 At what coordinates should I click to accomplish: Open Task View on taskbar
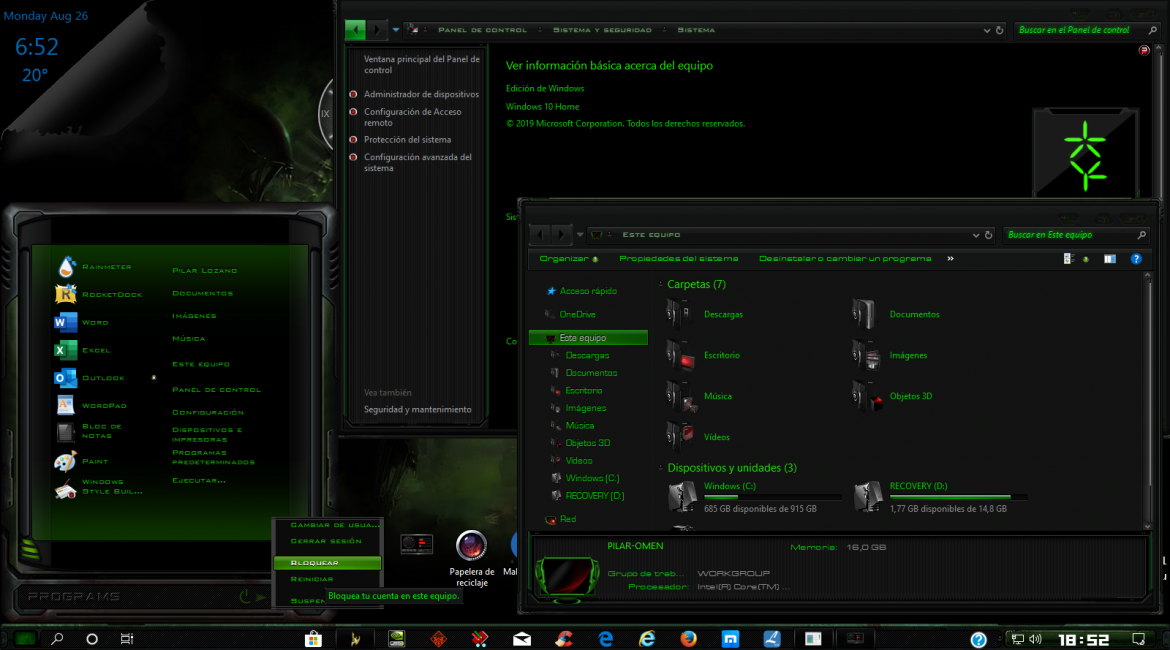point(127,639)
